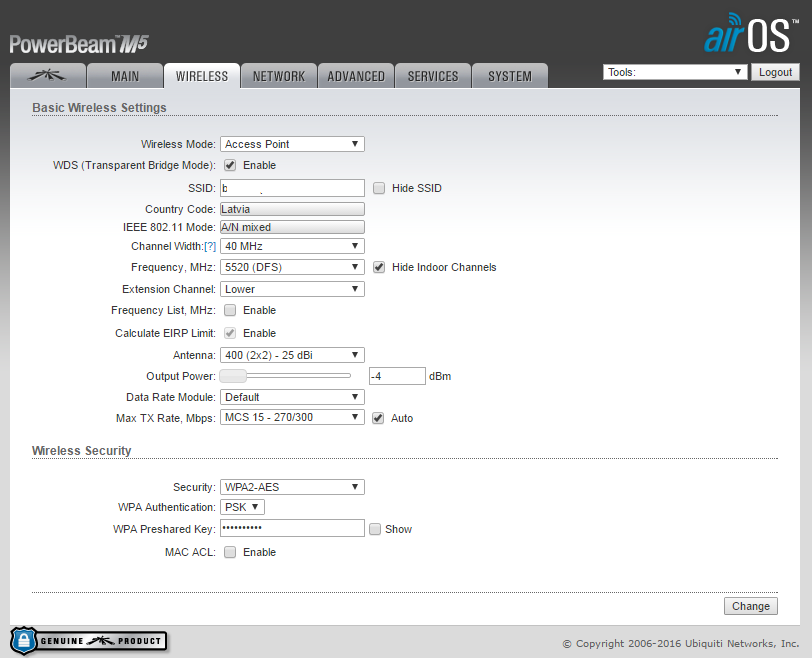This screenshot has width=812, height=658.
Task: Click the Logout button
Action: [x=775, y=72]
